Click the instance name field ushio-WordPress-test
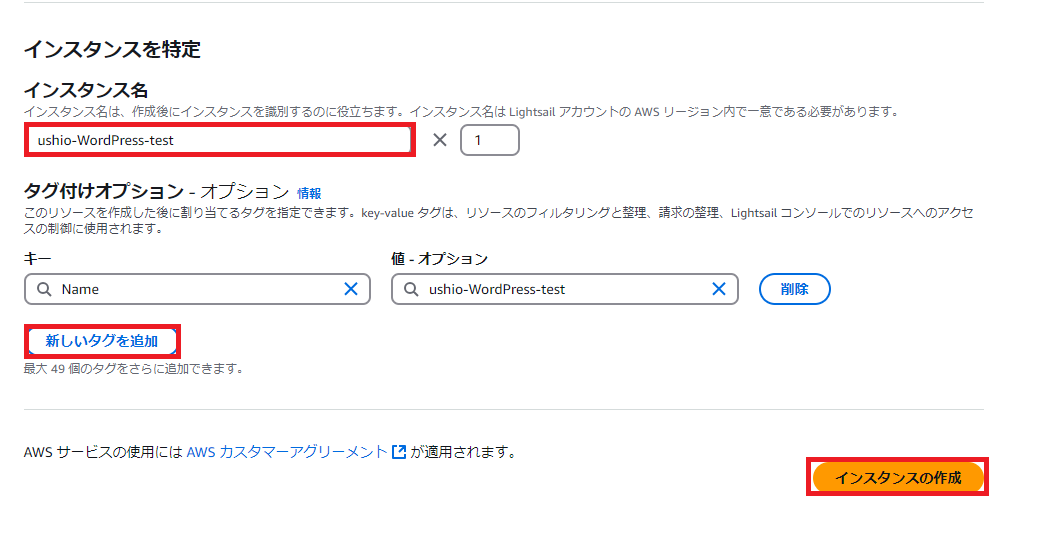Viewport: 1037px width, 533px height. click(x=220, y=140)
